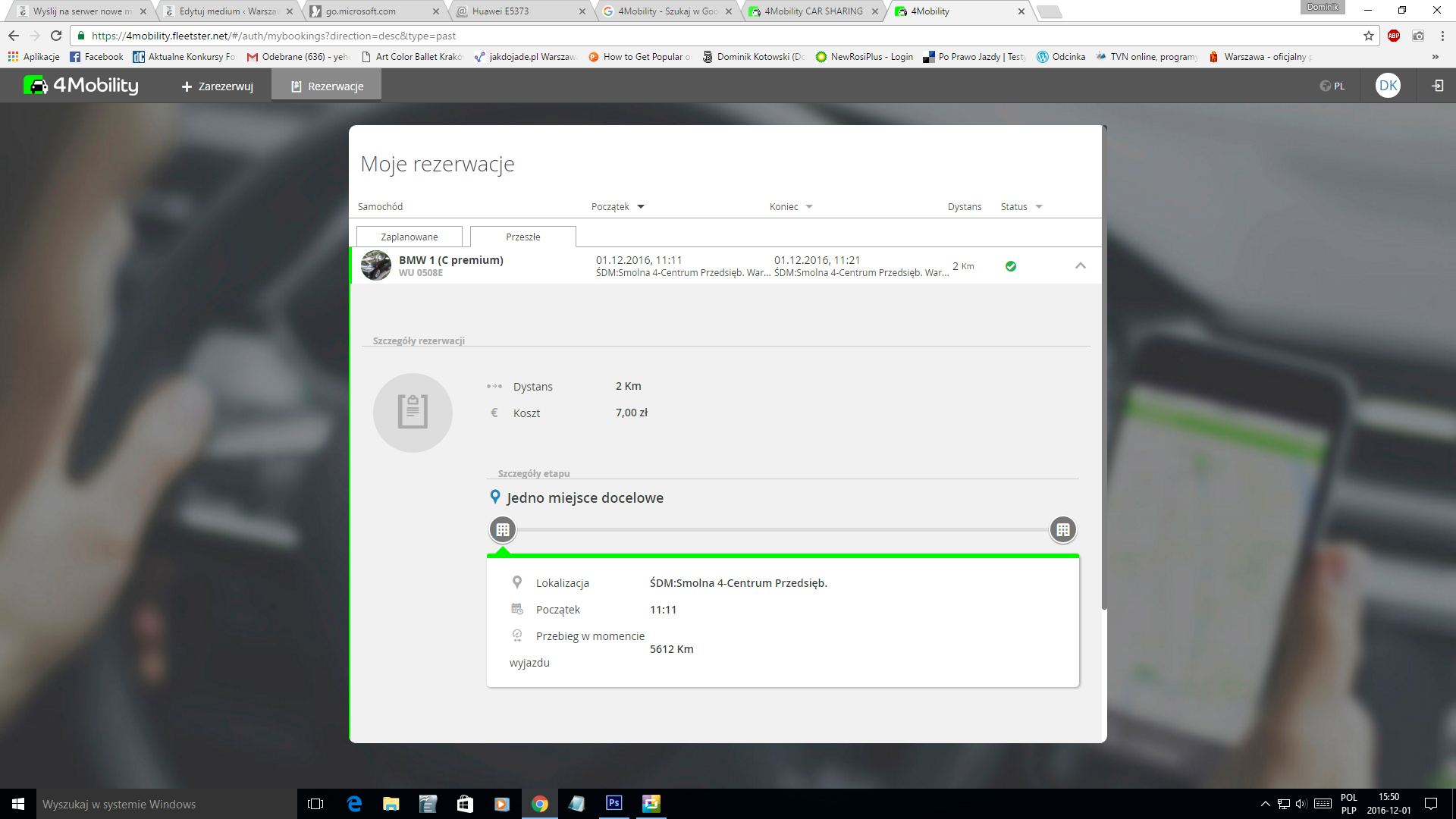Collapse the BMW 1 reservation details
This screenshot has width=1456, height=819.
(x=1081, y=265)
